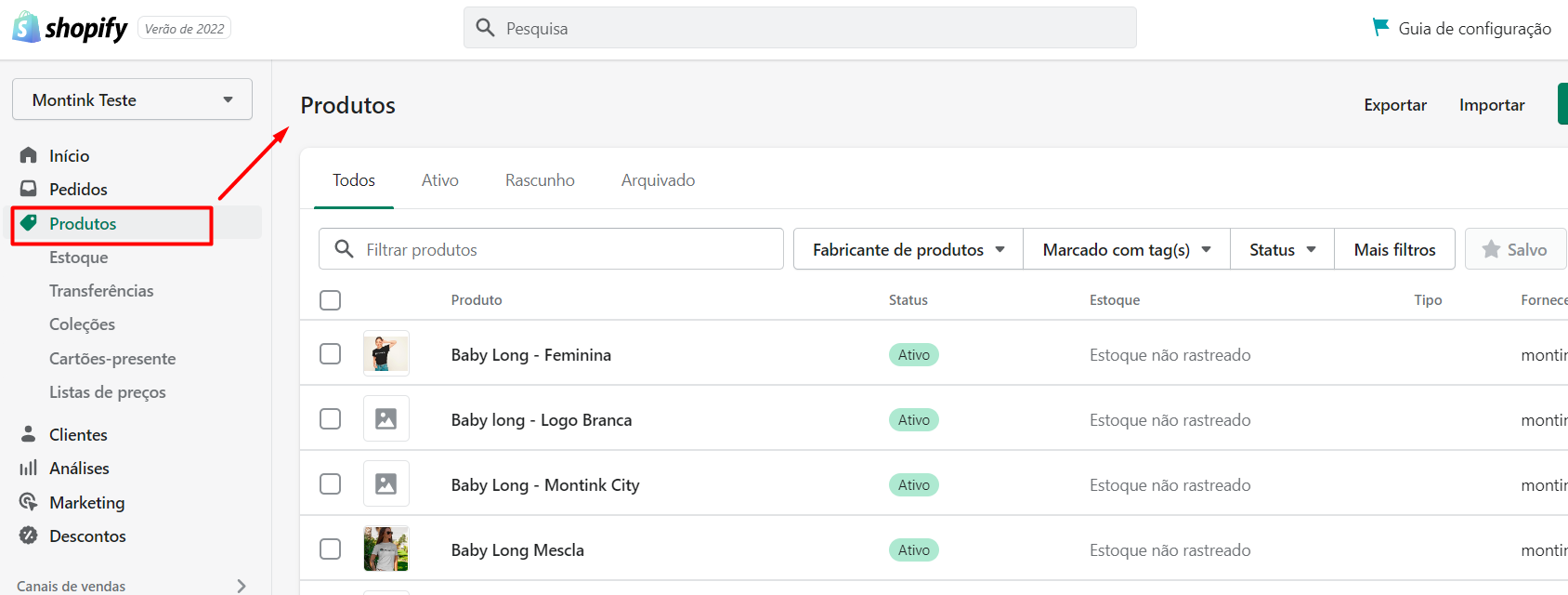Open the Baby long - Logo Branca product name
This screenshot has width=1568, height=595.
542,419
